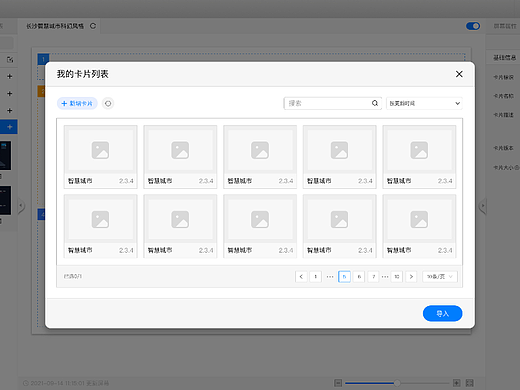Click the first leading ellipsis in pagination
520x390 pixels.
tap(330, 276)
